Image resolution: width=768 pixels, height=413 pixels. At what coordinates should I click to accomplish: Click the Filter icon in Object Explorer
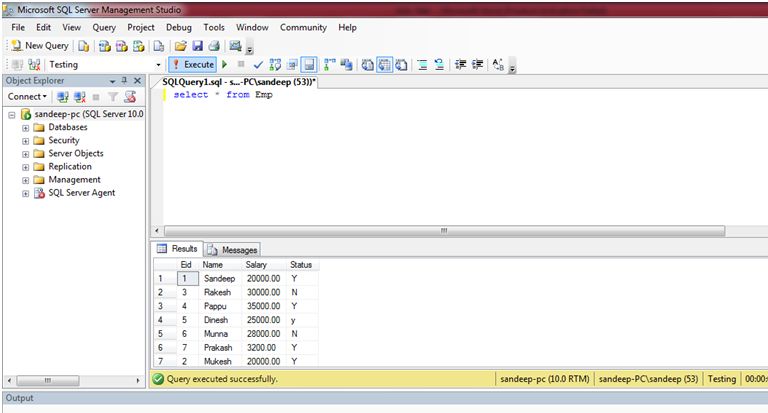click(x=113, y=97)
